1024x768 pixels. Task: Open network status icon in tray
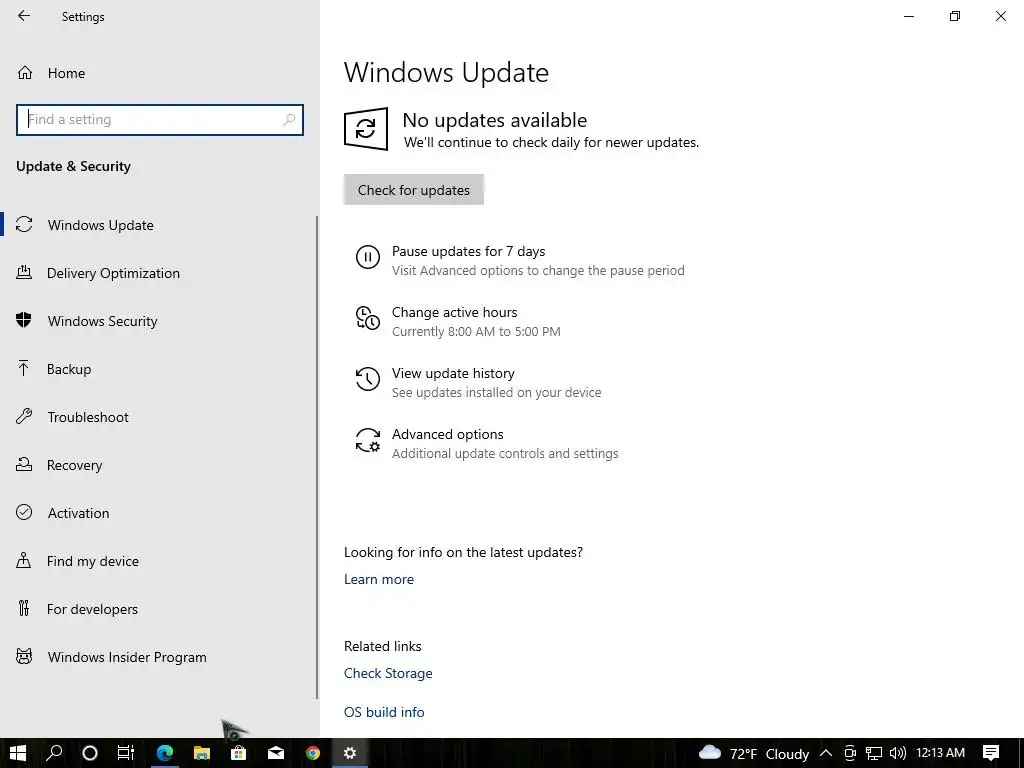pos(874,753)
